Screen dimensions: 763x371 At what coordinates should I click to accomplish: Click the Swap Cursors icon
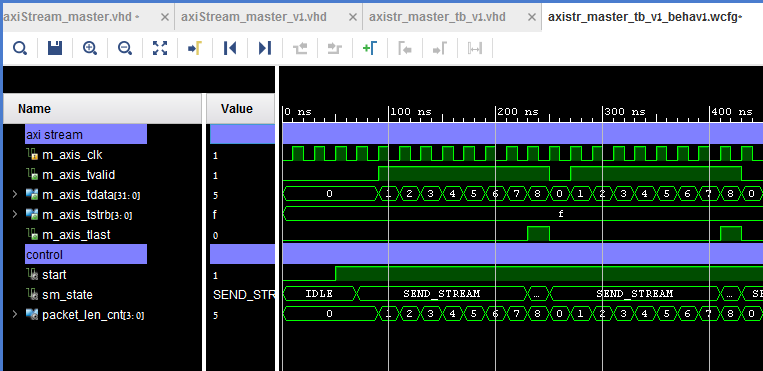474,48
